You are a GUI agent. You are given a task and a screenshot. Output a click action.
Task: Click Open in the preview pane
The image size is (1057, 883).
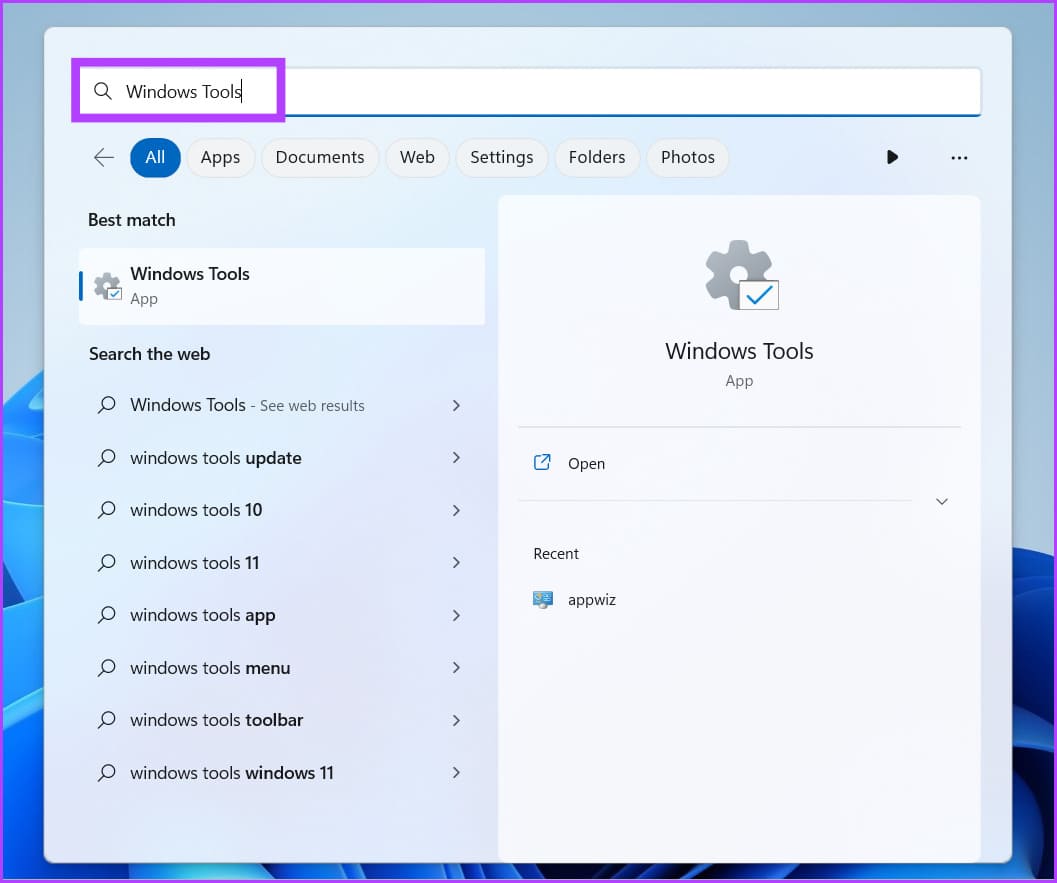click(x=586, y=464)
